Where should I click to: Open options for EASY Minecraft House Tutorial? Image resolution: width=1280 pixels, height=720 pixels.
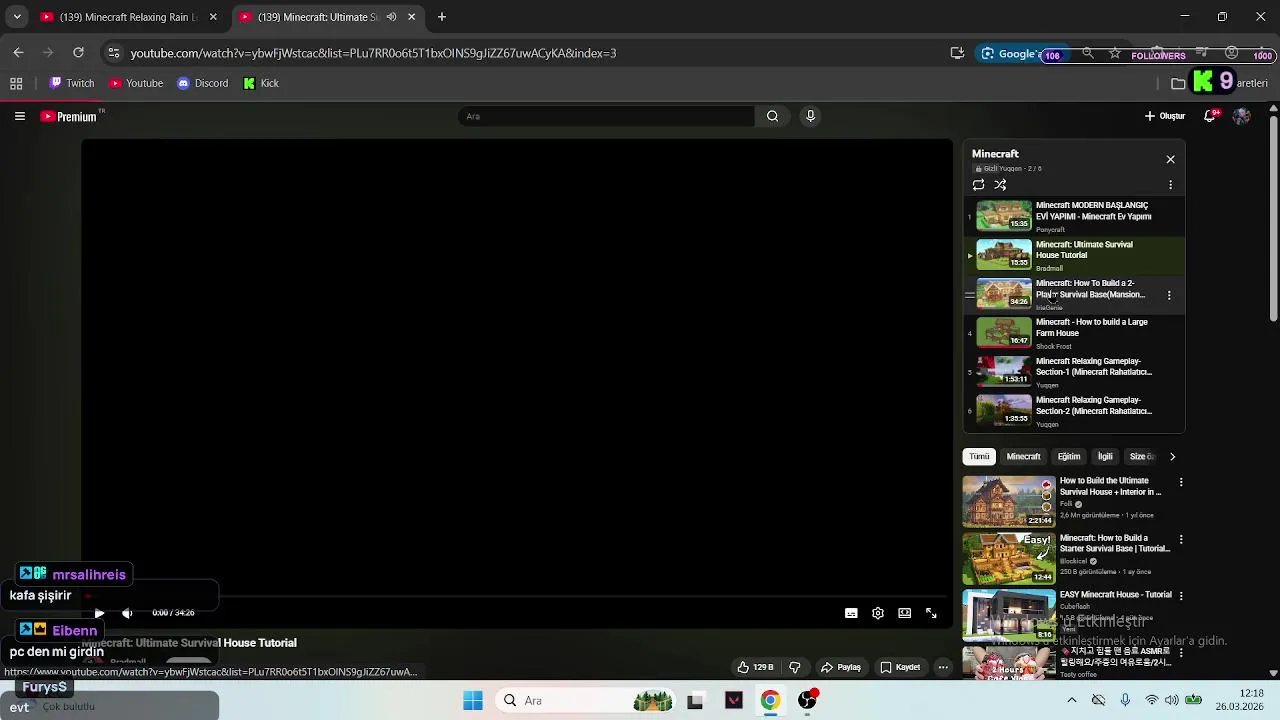pos(1181,596)
